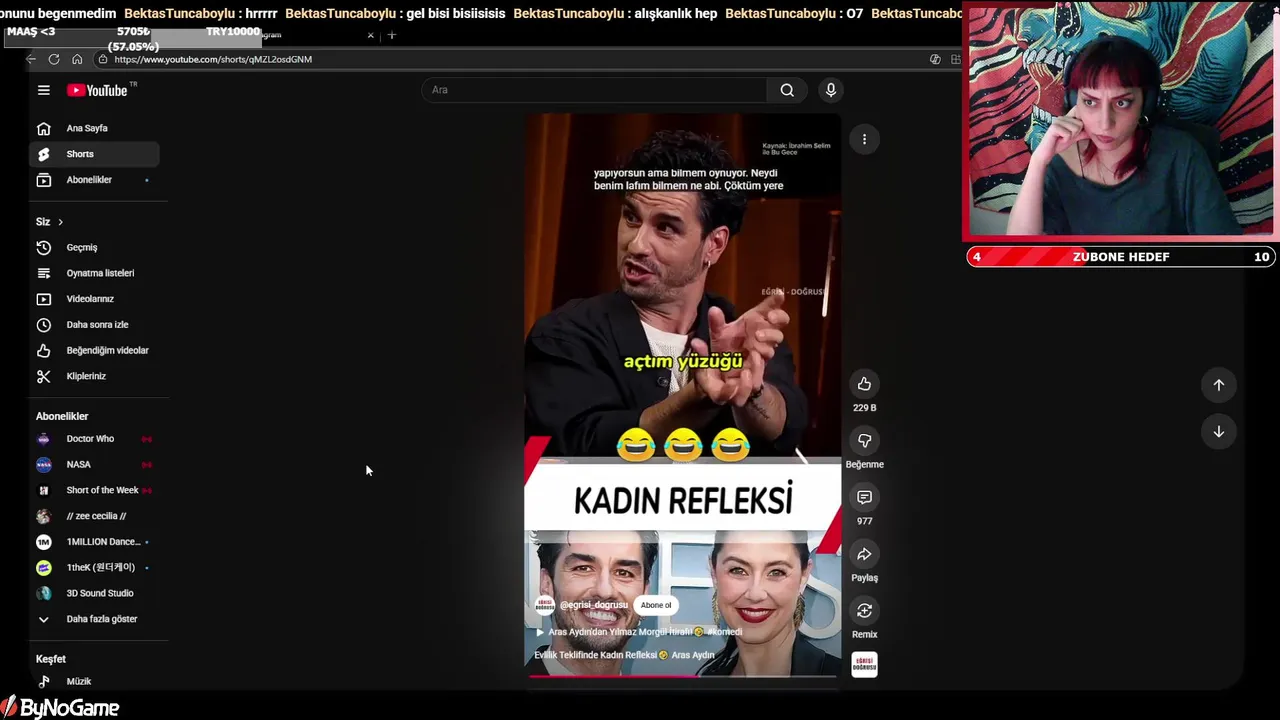Click the Short's video progress bar
1280x720 pixels.
coord(683,676)
